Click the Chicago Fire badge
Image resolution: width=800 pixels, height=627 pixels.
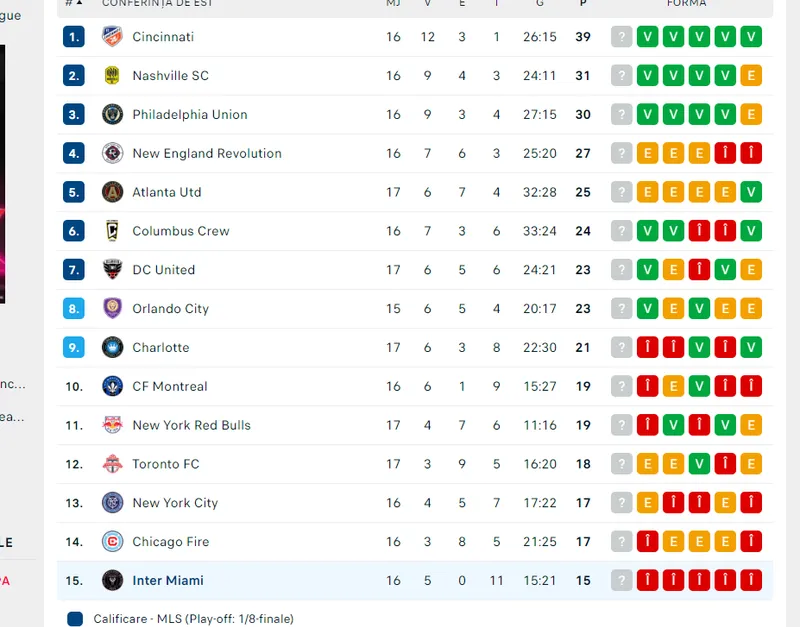click(x=112, y=541)
